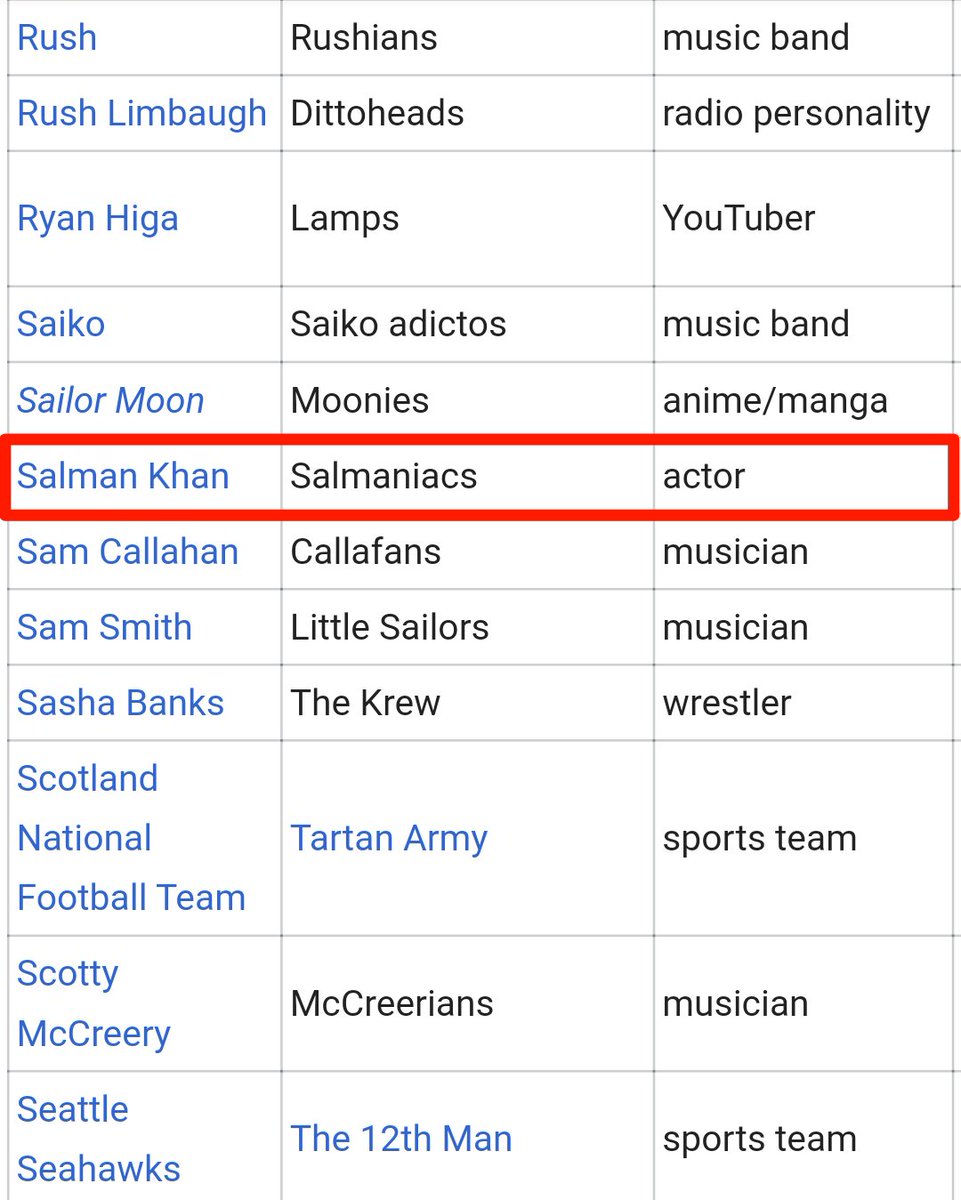This screenshot has width=961, height=1200.
Task: Click the Salman Khan link
Action: point(123,476)
